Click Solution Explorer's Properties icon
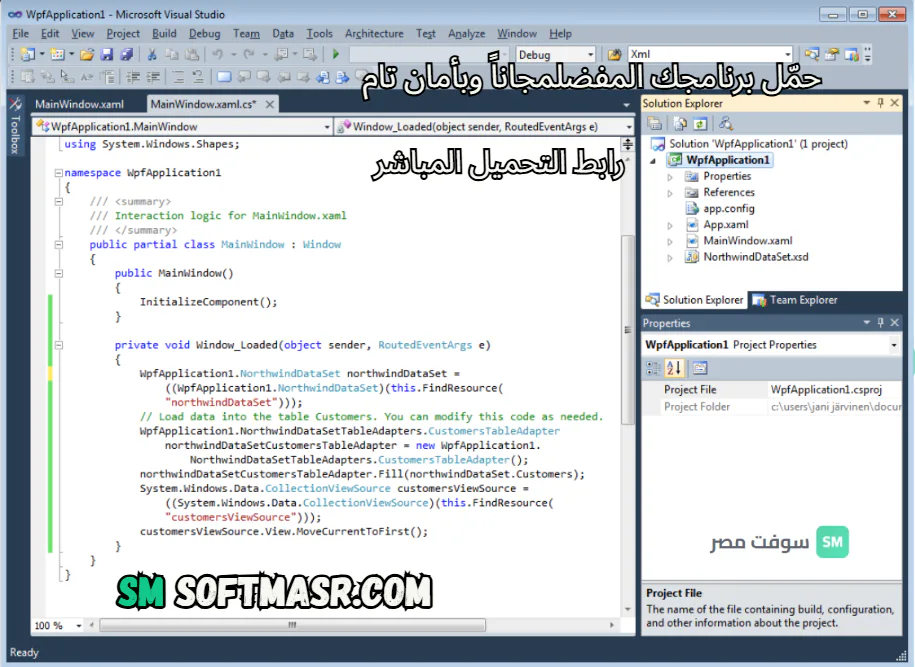Image resolution: width=915 pixels, height=667 pixels. (x=655, y=123)
